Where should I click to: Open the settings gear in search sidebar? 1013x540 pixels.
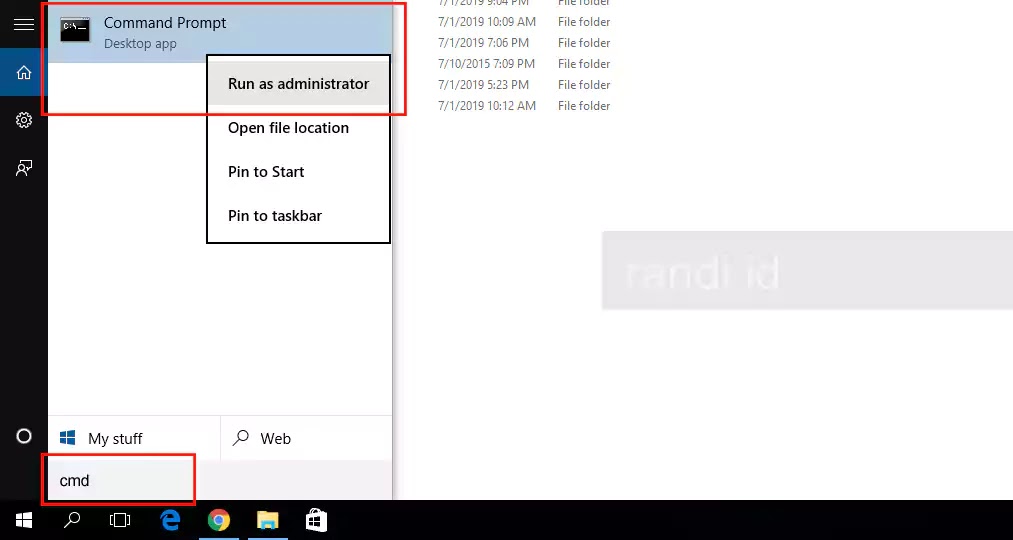pos(24,120)
